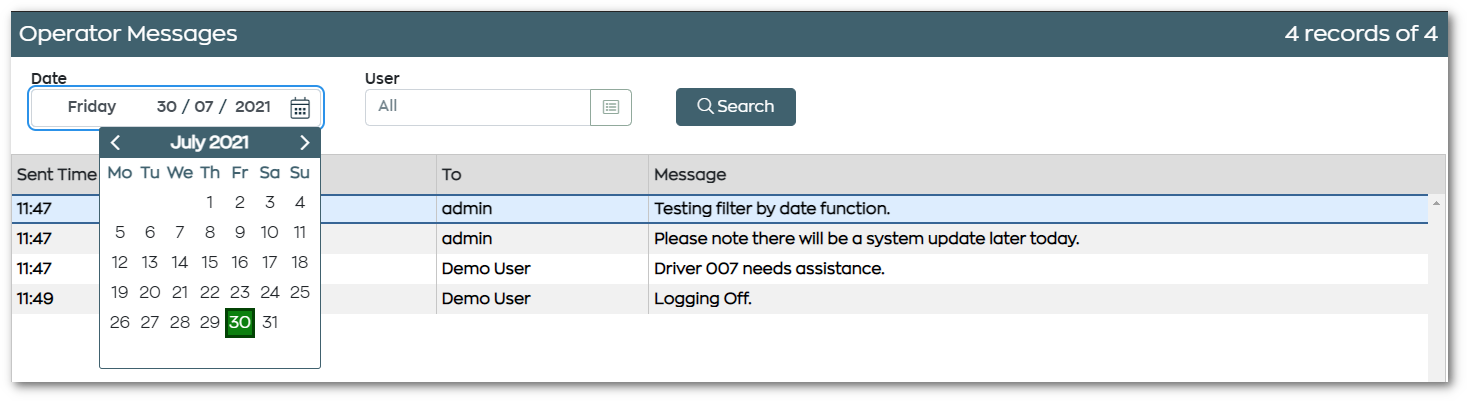Click the Sent Time column header
The height and width of the screenshot is (401, 1467).
56,174
